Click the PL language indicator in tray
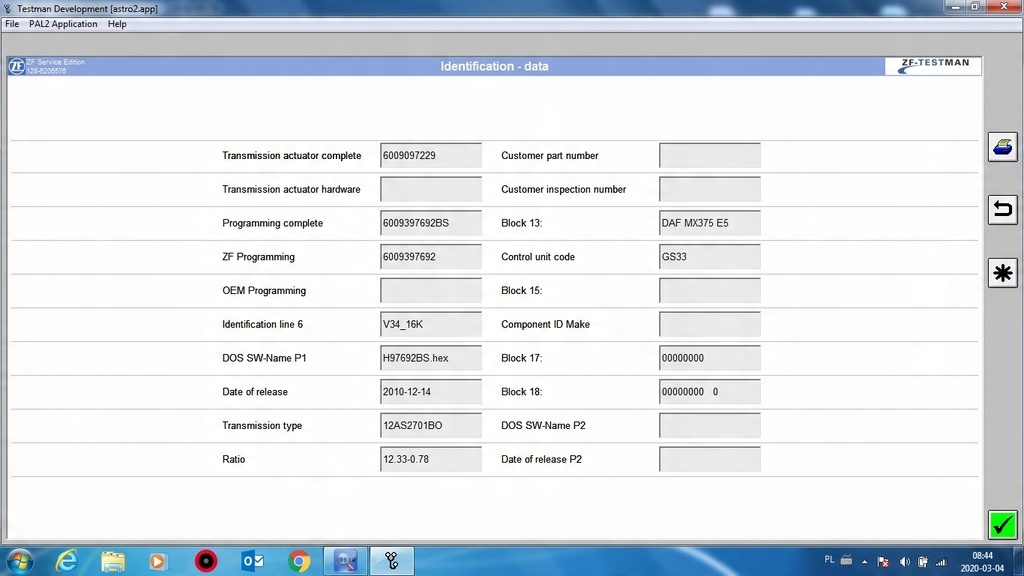The image size is (1024, 576). (x=829, y=560)
